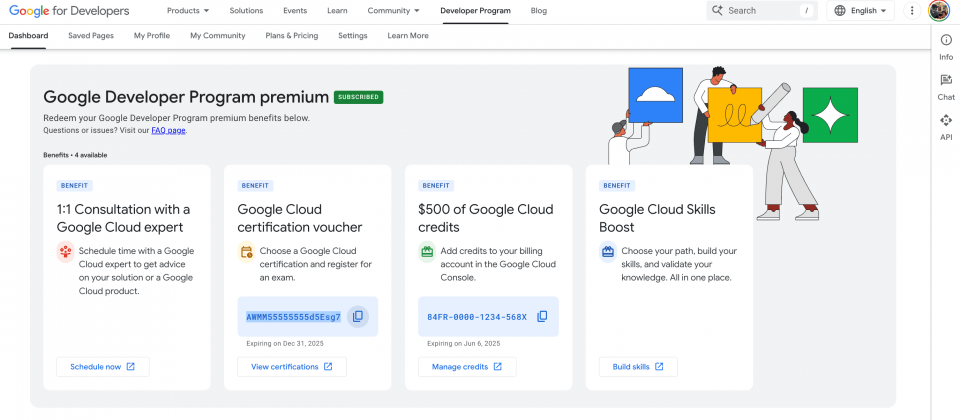Click the external link icon on Schedule now
960x420 pixels.
coord(130,367)
